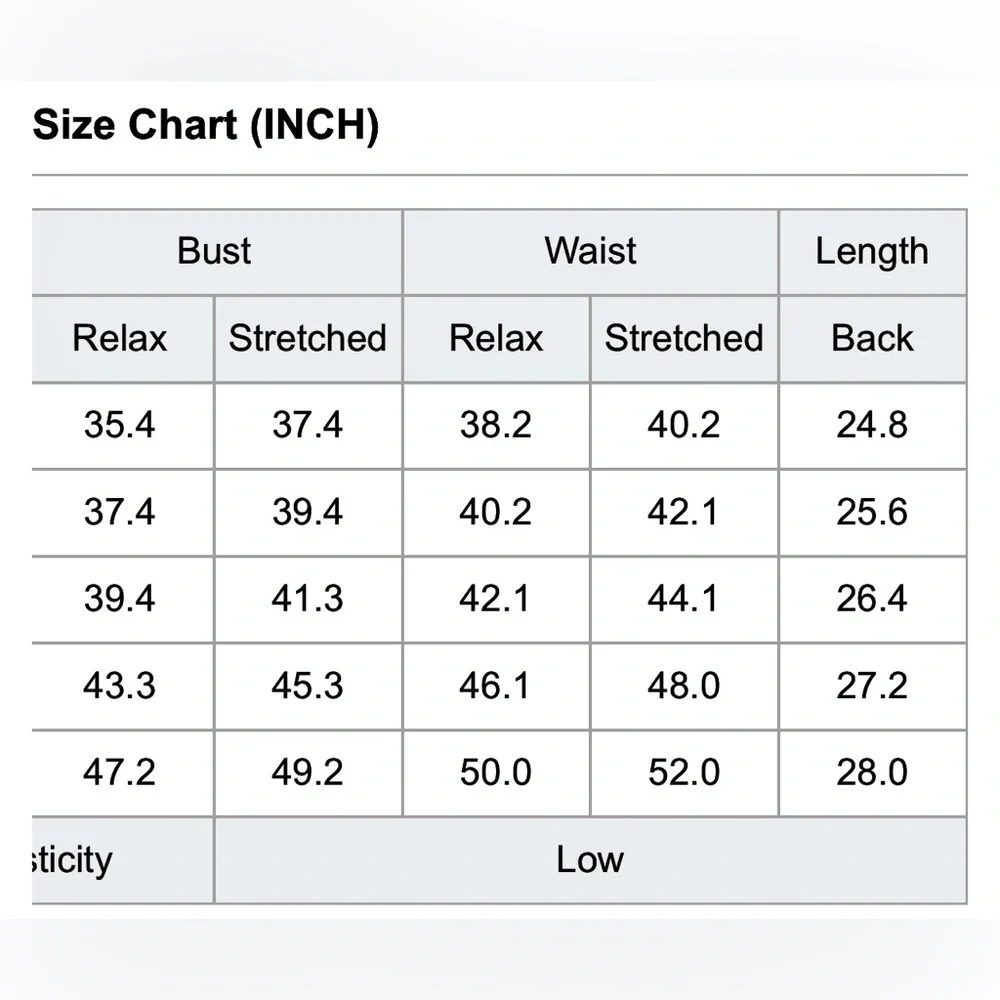The image size is (1000, 1000).
Task: Select the 44.1 waist stretched cell
Action: (x=684, y=599)
